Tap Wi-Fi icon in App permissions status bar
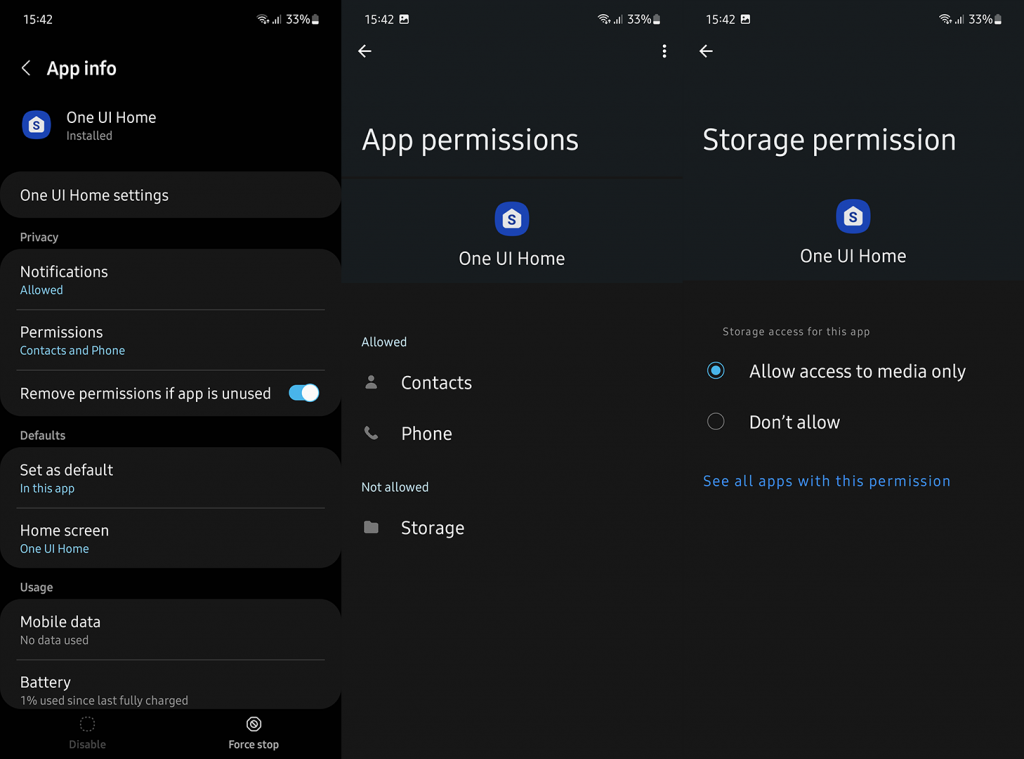 click(x=603, y=20)
